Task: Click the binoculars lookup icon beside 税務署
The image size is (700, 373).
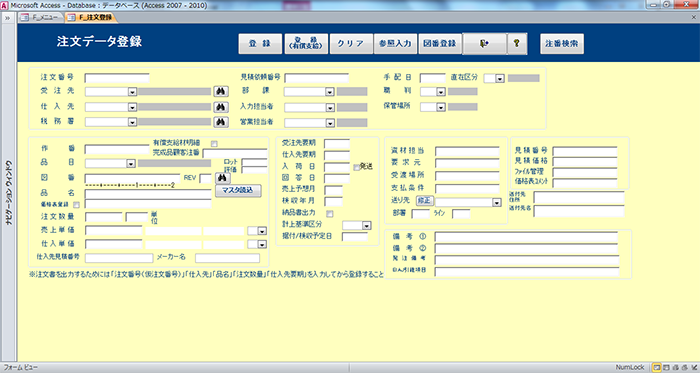Action: pyautogui.click(x=221, y=122)
